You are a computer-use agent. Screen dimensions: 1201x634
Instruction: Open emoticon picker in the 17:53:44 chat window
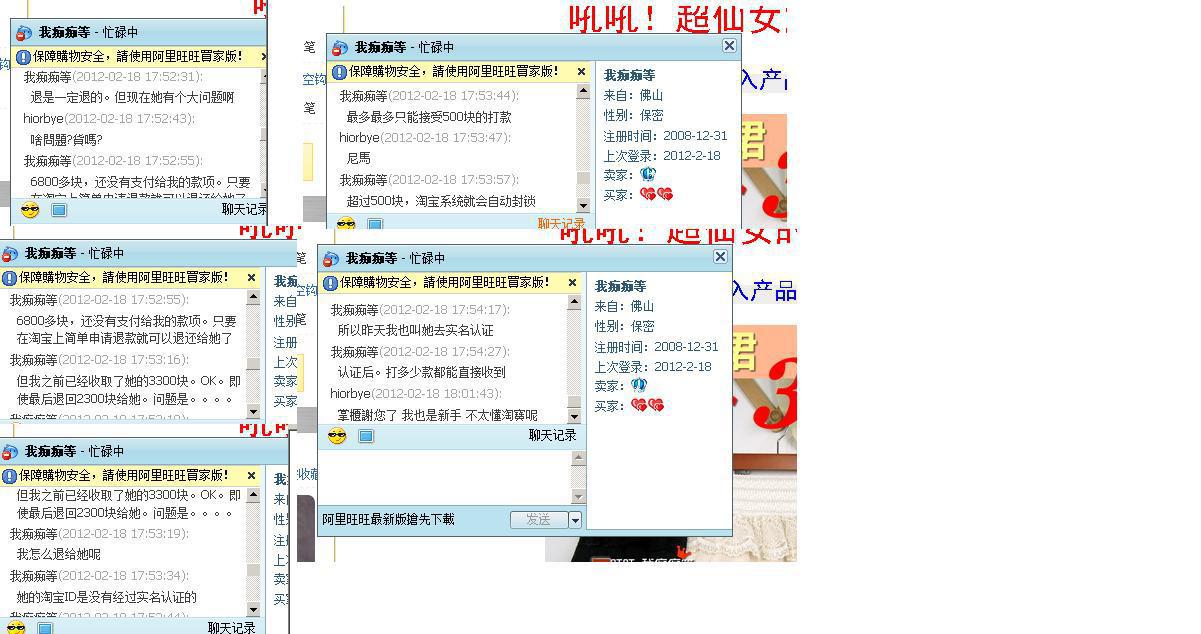click(346, 225)
